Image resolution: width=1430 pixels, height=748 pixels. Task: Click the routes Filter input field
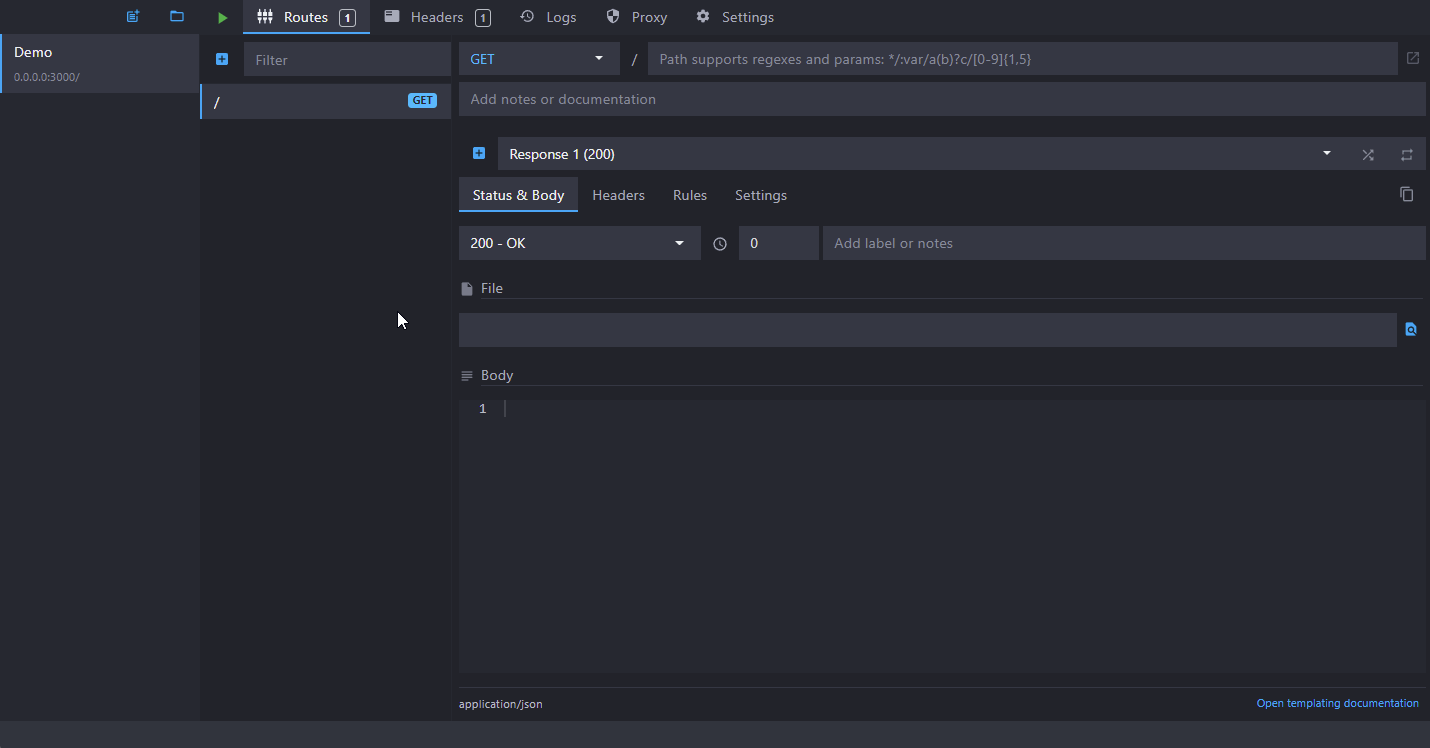pos(347,60)
